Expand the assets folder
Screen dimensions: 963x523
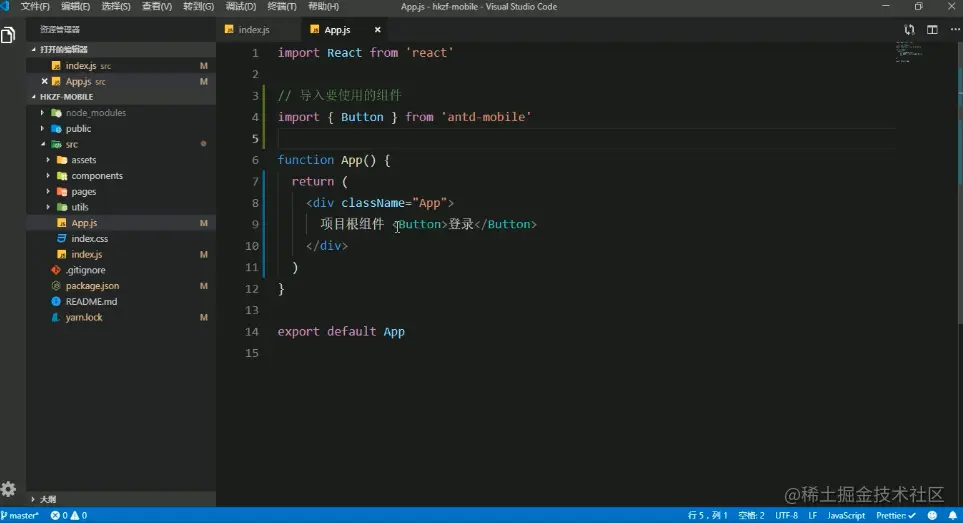click(x=121, y=160)
